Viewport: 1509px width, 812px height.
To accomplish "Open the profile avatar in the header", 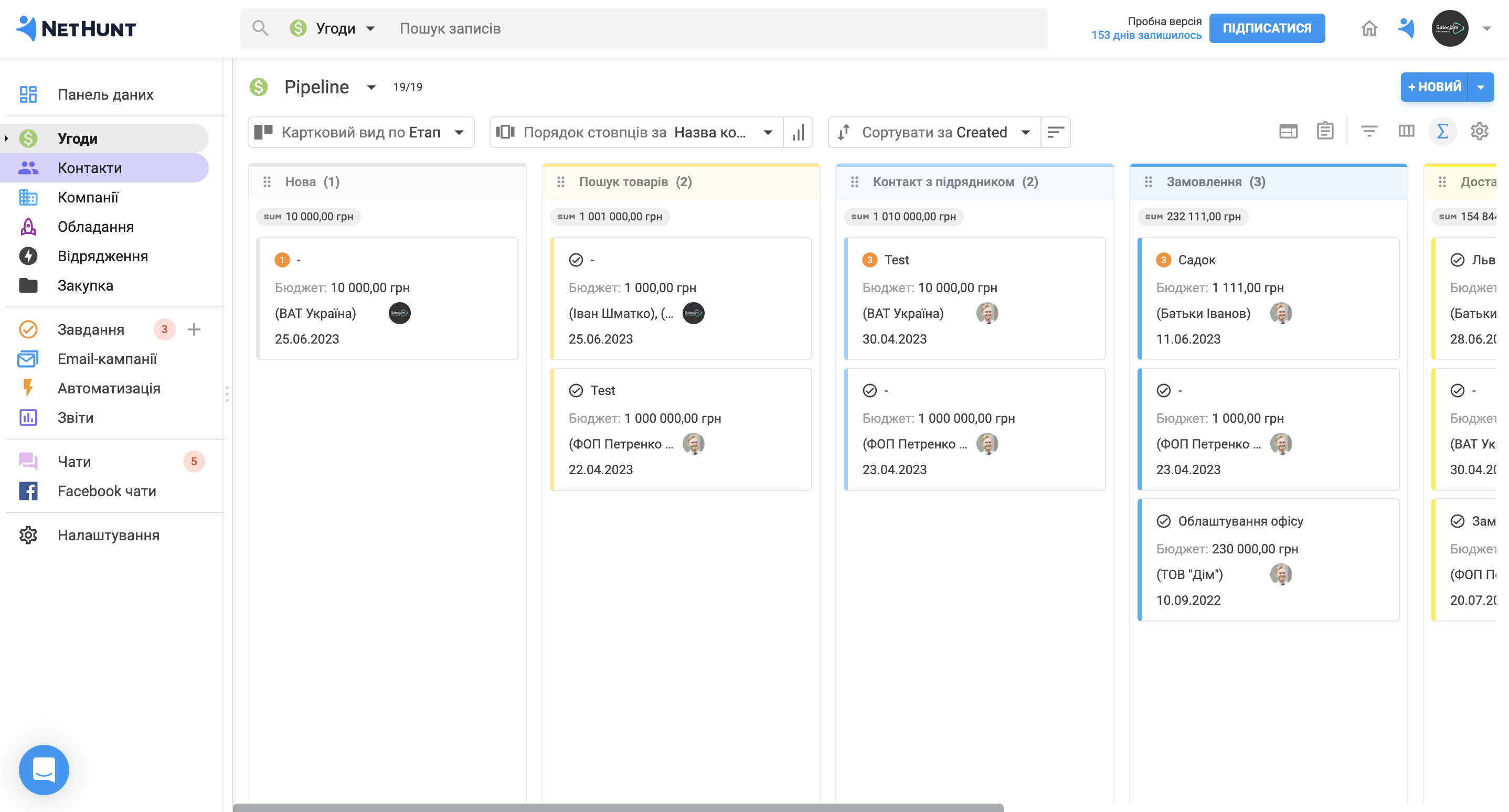I will coord(1449,28).
